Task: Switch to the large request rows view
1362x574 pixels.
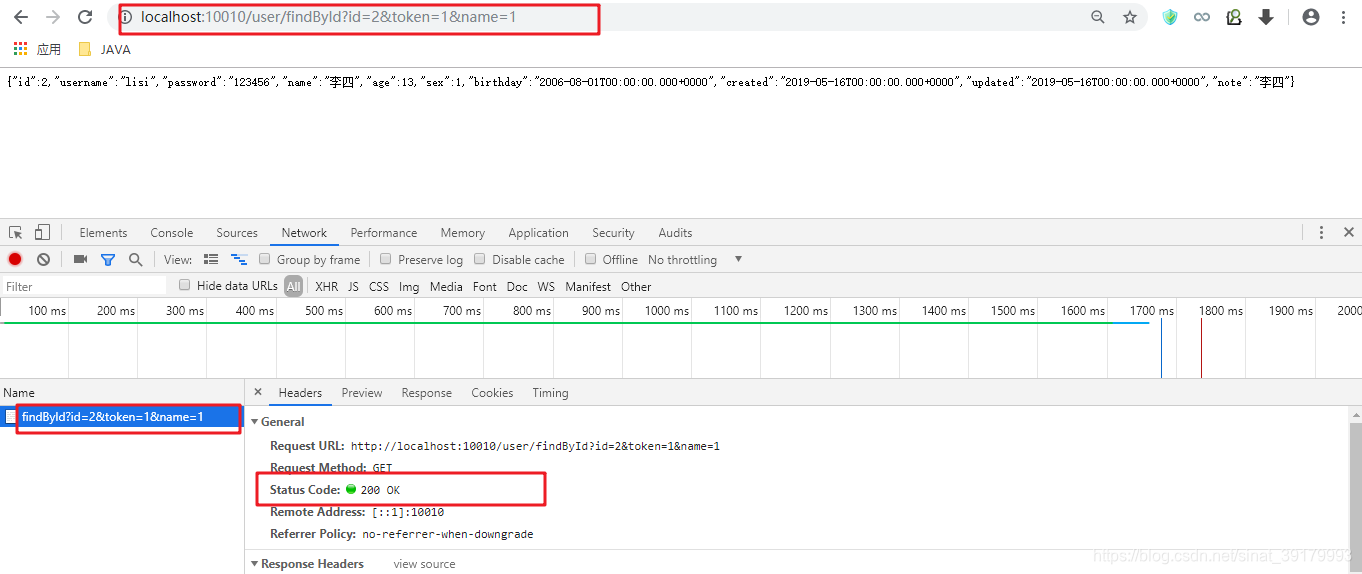Action: (x=211, y=259)
